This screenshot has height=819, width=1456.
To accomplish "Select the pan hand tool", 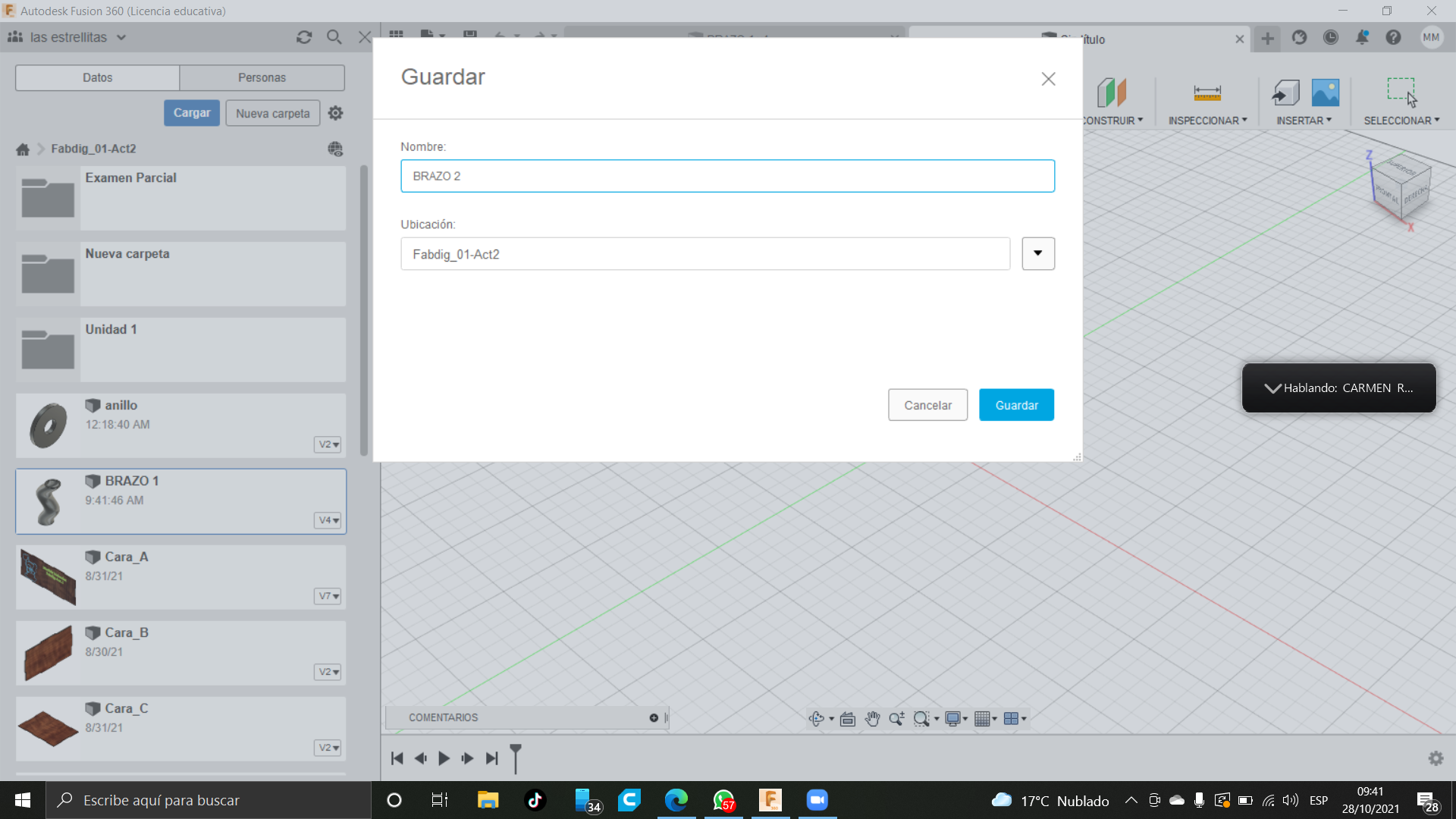I will [872, 719].
